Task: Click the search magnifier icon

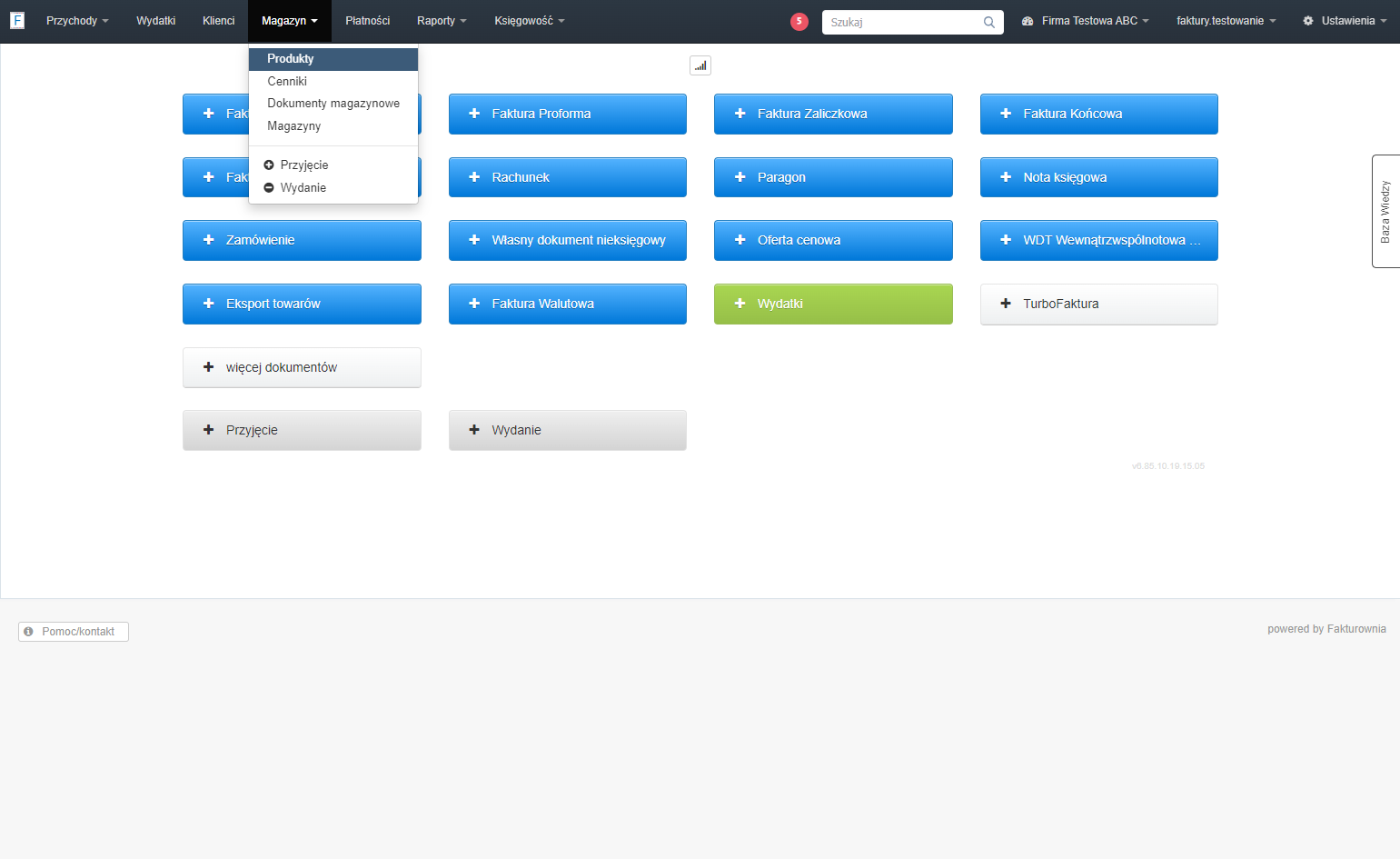Action: coord(989,22)
